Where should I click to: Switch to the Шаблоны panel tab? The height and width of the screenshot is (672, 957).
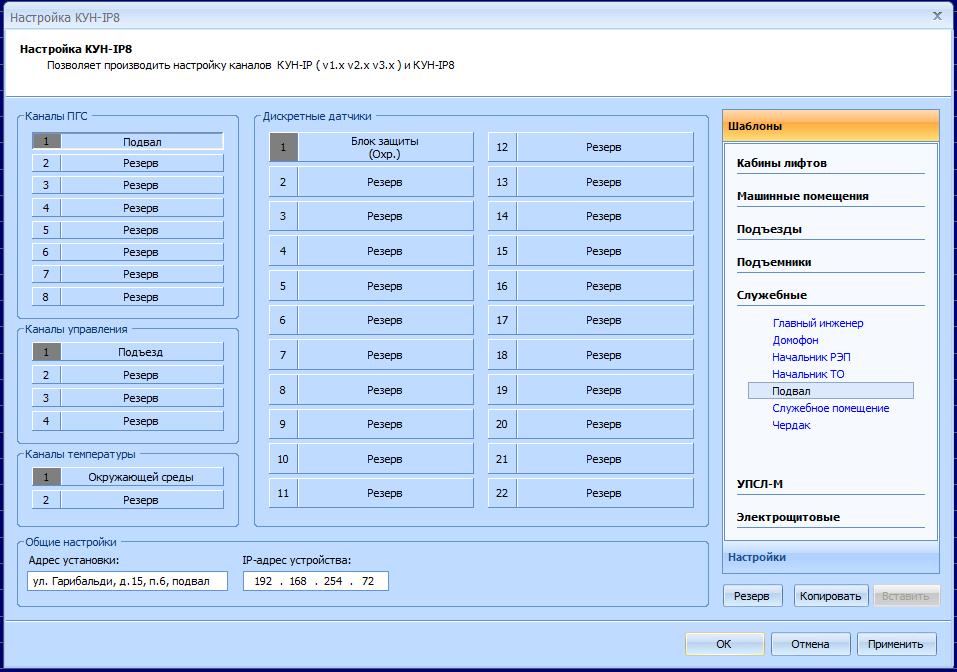coord(830,126)
